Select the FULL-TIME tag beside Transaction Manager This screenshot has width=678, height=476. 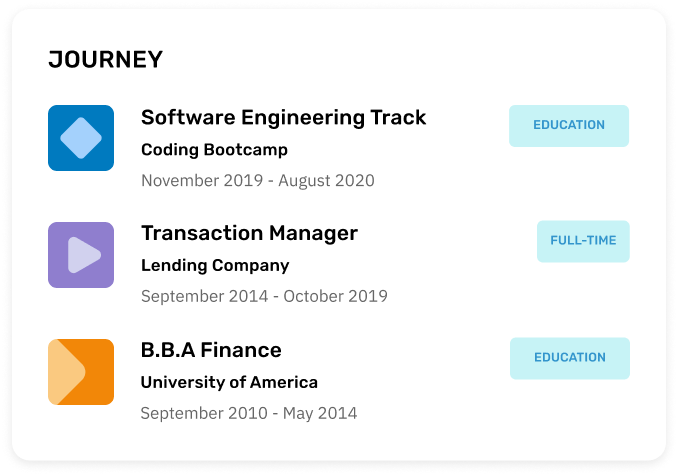[583, 241]
